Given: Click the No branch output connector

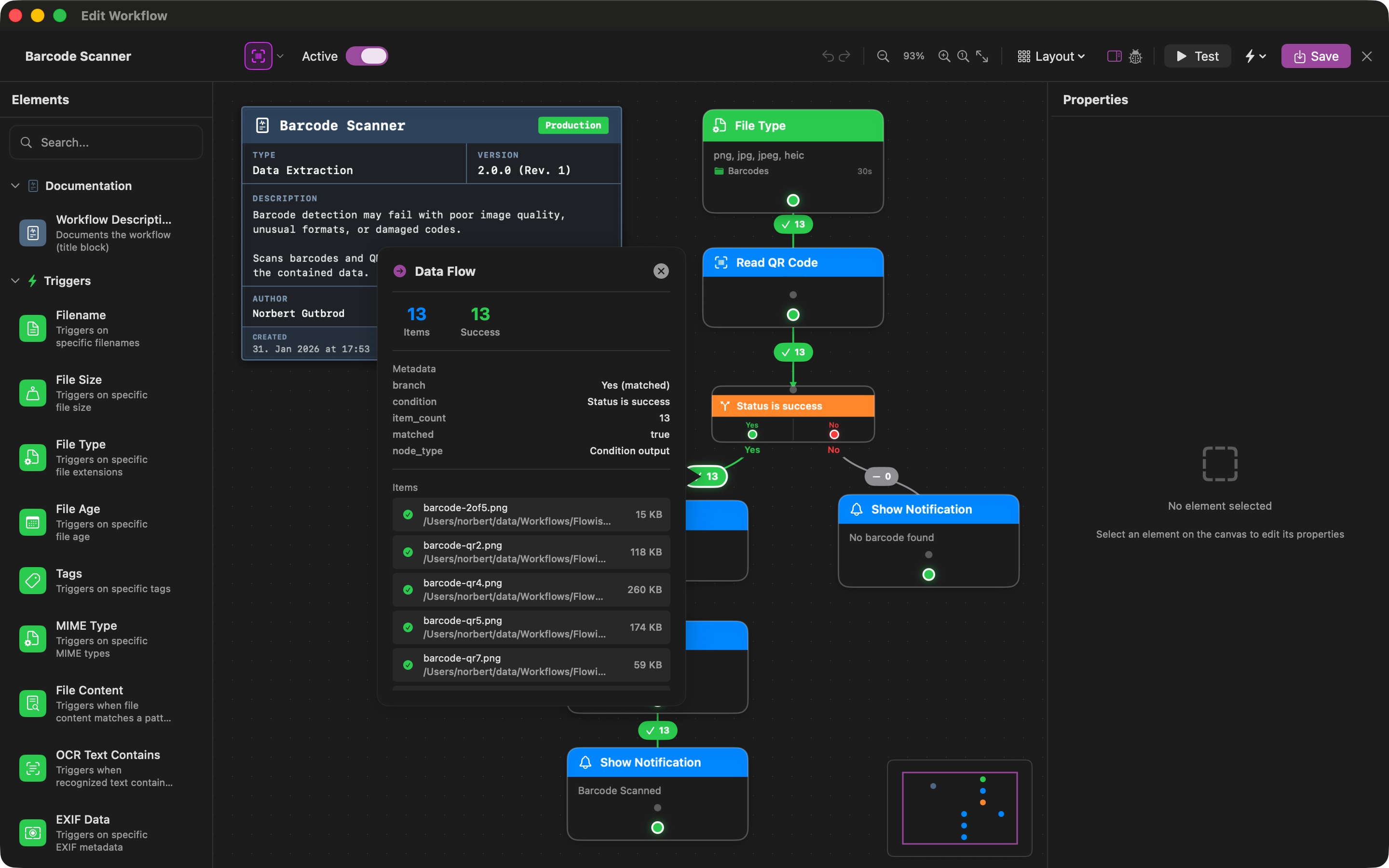Looking at the screenshot, I should (x=833, y=434).
